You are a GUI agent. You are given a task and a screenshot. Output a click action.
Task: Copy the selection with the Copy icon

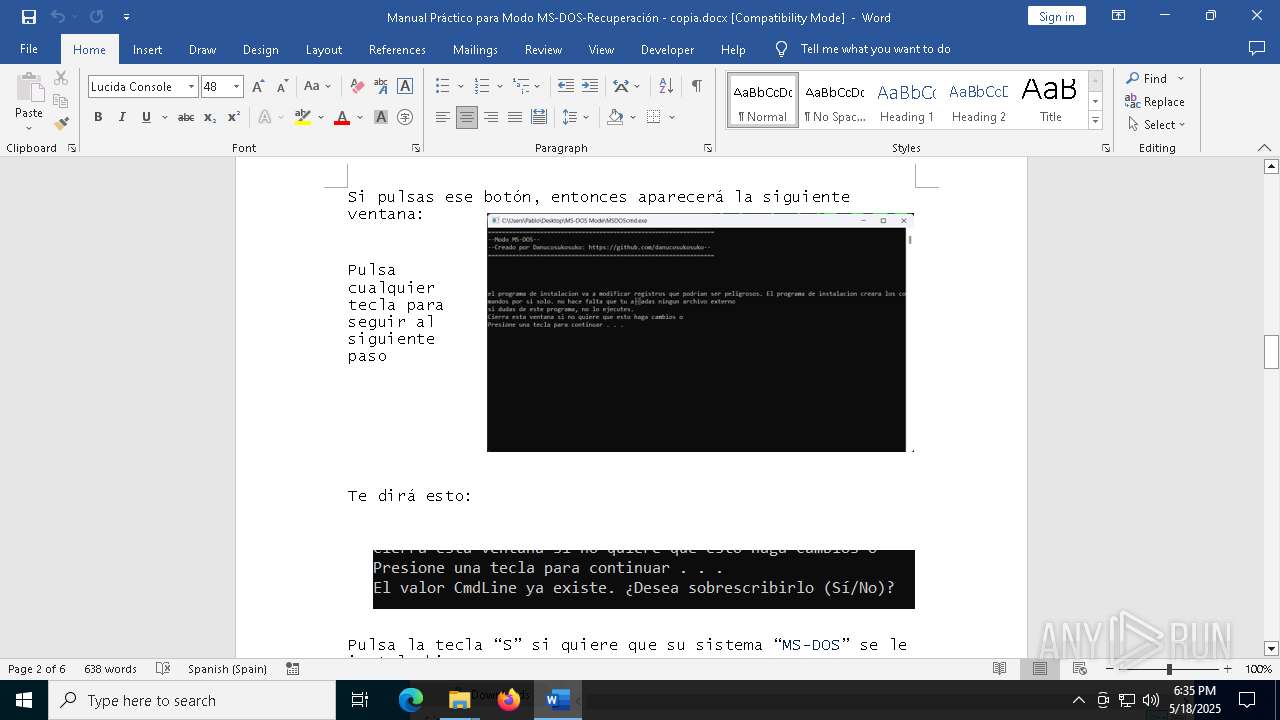point(61,101)
